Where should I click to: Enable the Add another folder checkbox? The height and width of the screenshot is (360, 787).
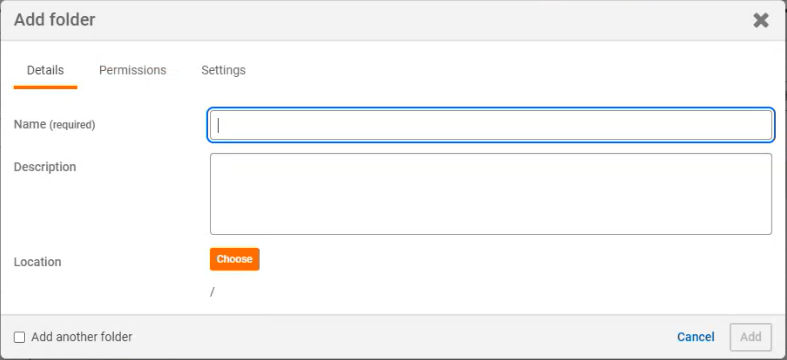point(19,337)
